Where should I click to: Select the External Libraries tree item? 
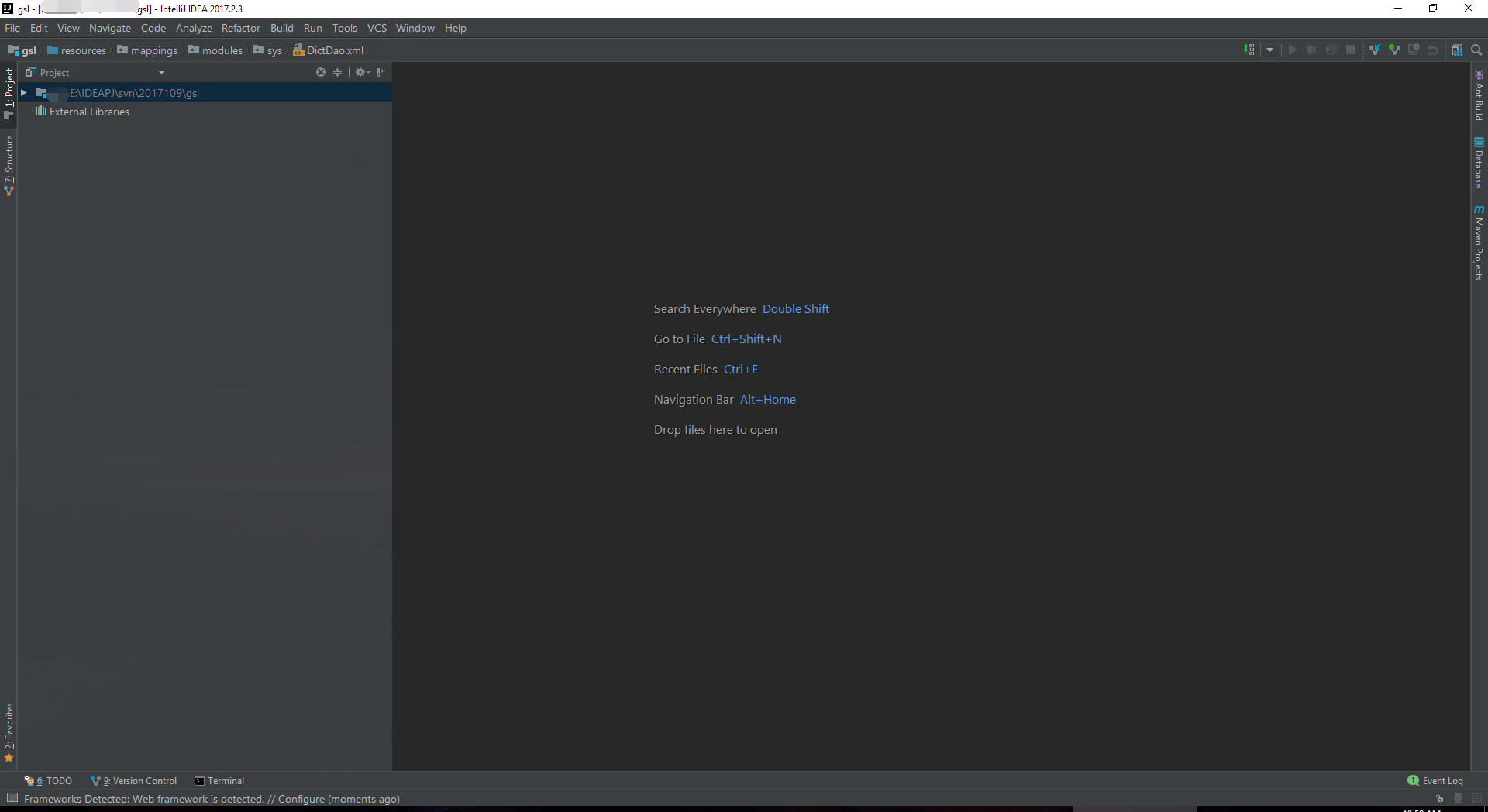pos(82,112)
